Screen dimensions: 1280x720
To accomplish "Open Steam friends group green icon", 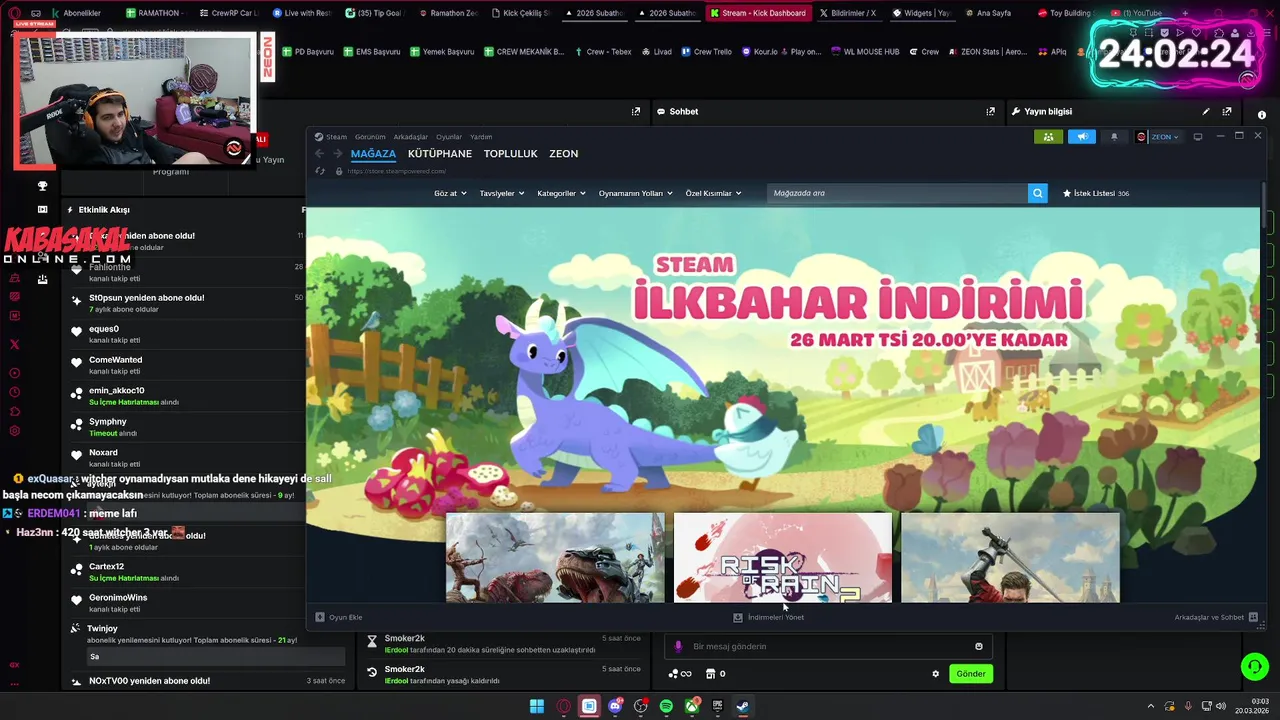I will coord(1048,137).
